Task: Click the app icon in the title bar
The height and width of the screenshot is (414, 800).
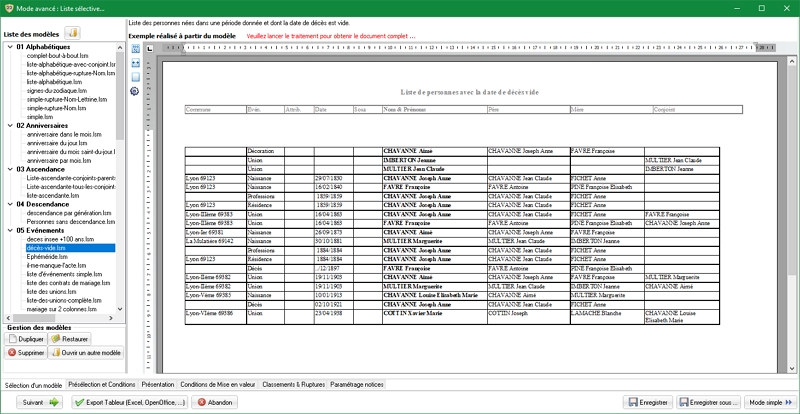Action: click(9, 8)
